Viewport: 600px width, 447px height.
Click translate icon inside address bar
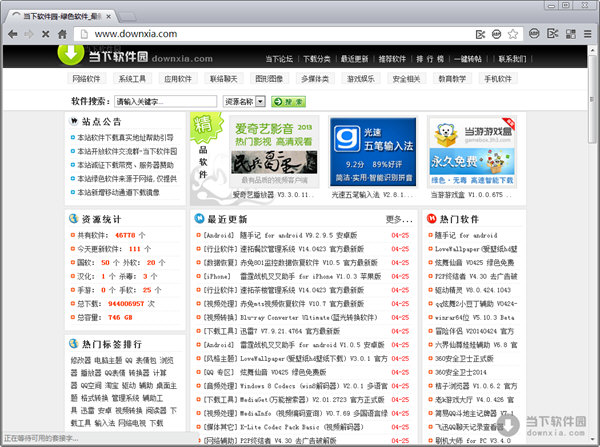coord(480,34)
